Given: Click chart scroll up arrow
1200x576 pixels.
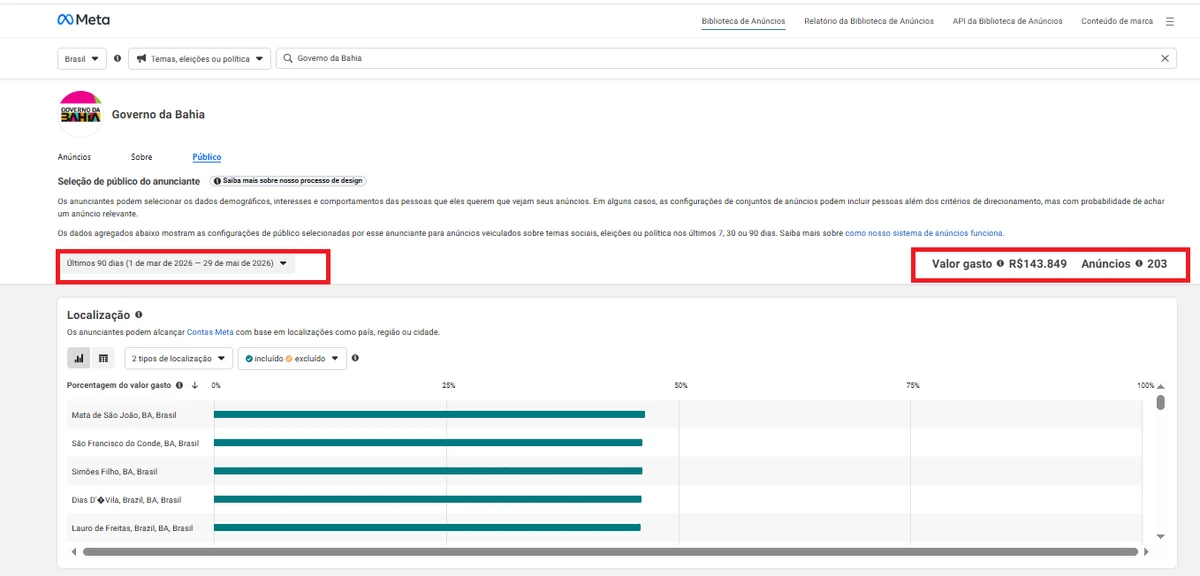Looking at the screenshot, I should click(1161, 385).
